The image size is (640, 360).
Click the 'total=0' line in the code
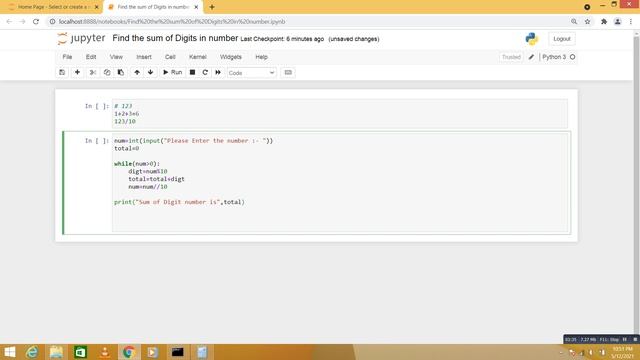pyautogui.click(x=127, y=149)
